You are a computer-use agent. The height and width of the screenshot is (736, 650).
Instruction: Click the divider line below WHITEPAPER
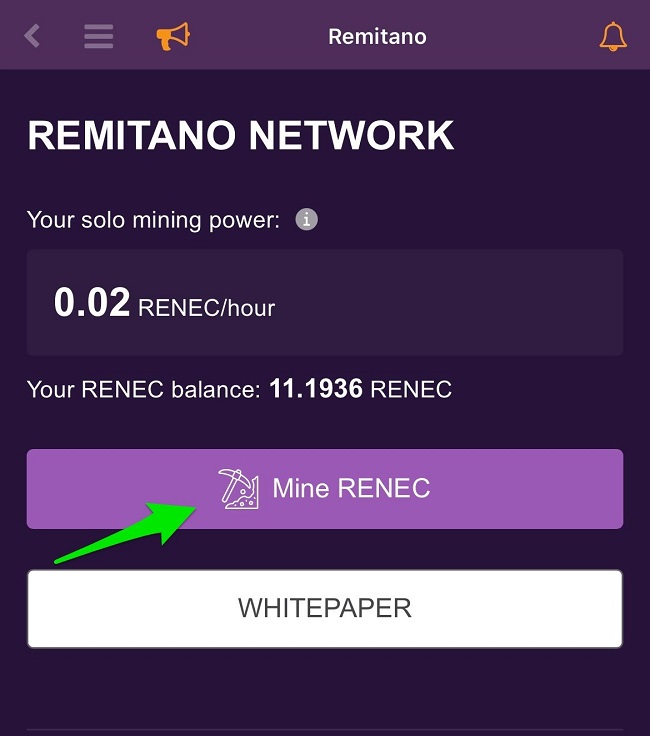325,730
